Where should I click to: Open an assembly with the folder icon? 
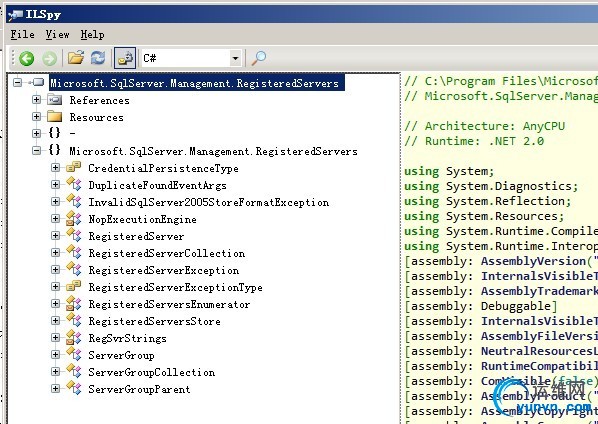pos(76,58)
